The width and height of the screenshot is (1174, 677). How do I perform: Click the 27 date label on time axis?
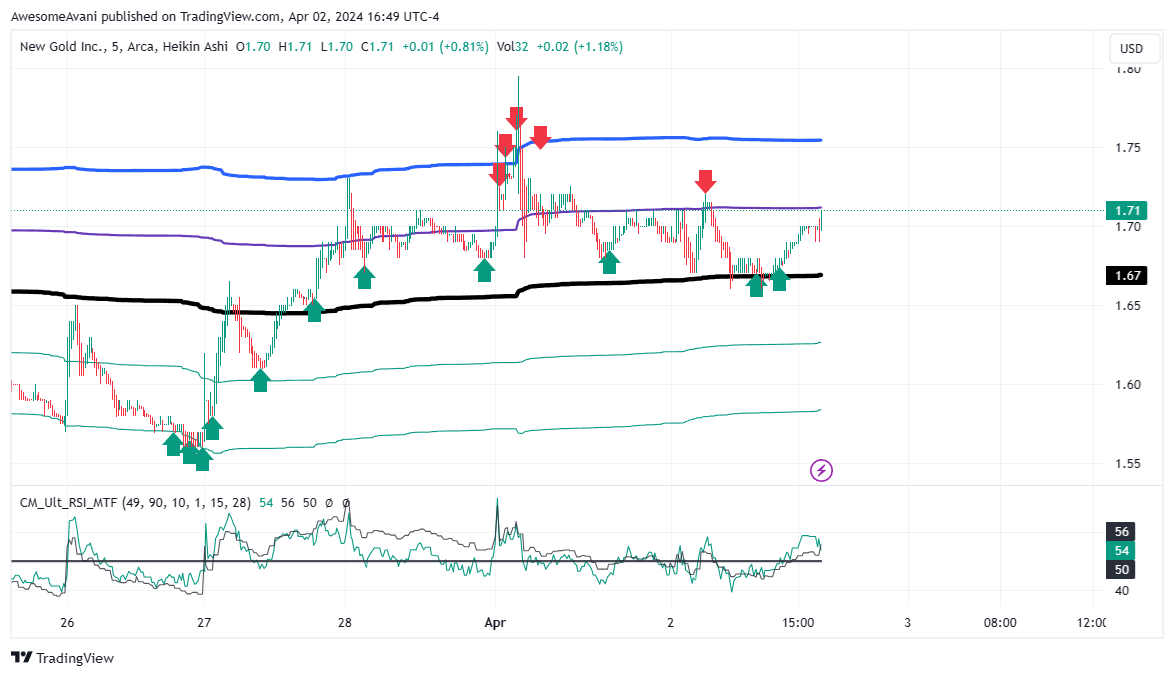pyautogui.click(x=204, y=622)
